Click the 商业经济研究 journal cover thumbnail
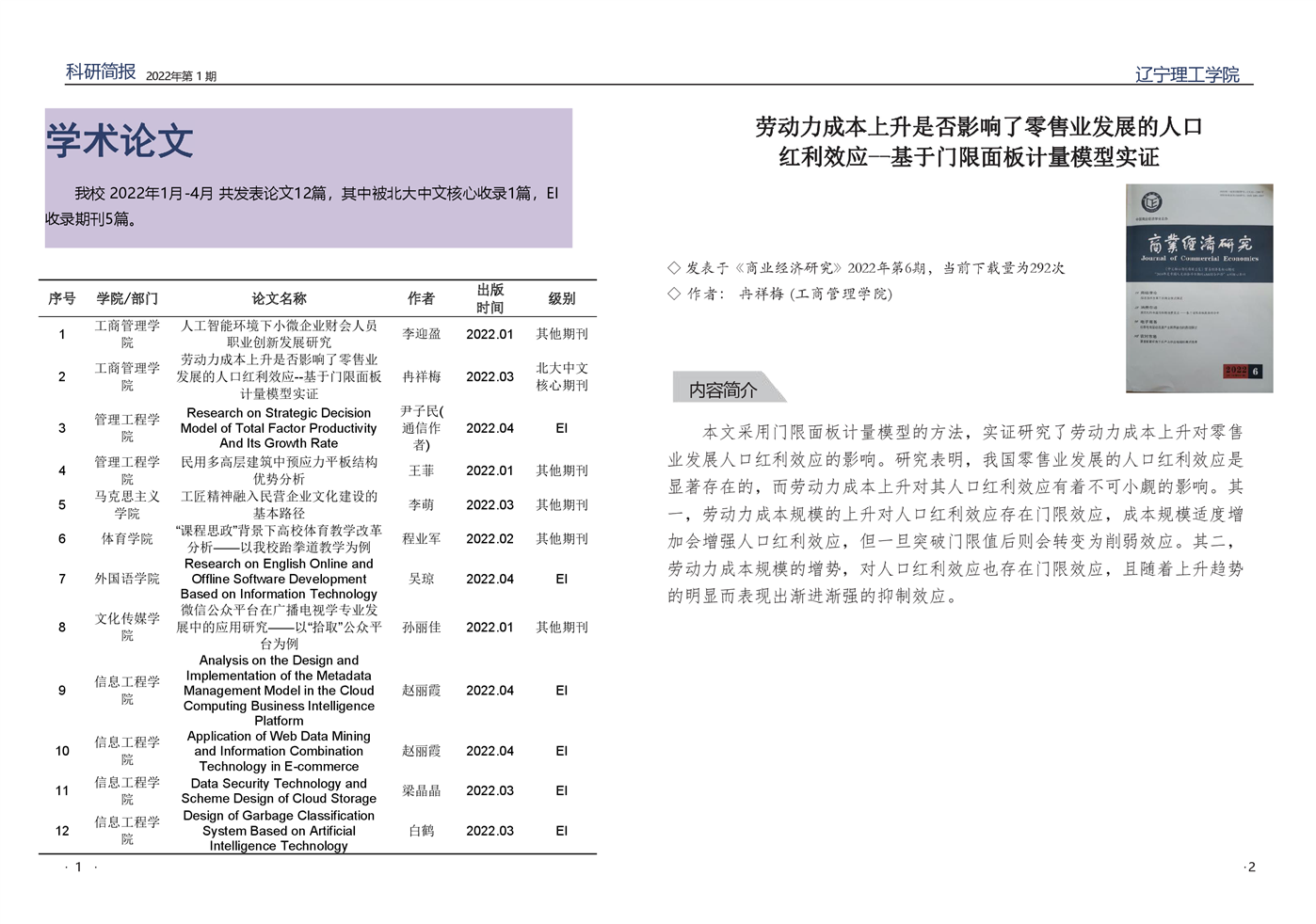The image size is (1316, 924). (x=1199, y=288)
